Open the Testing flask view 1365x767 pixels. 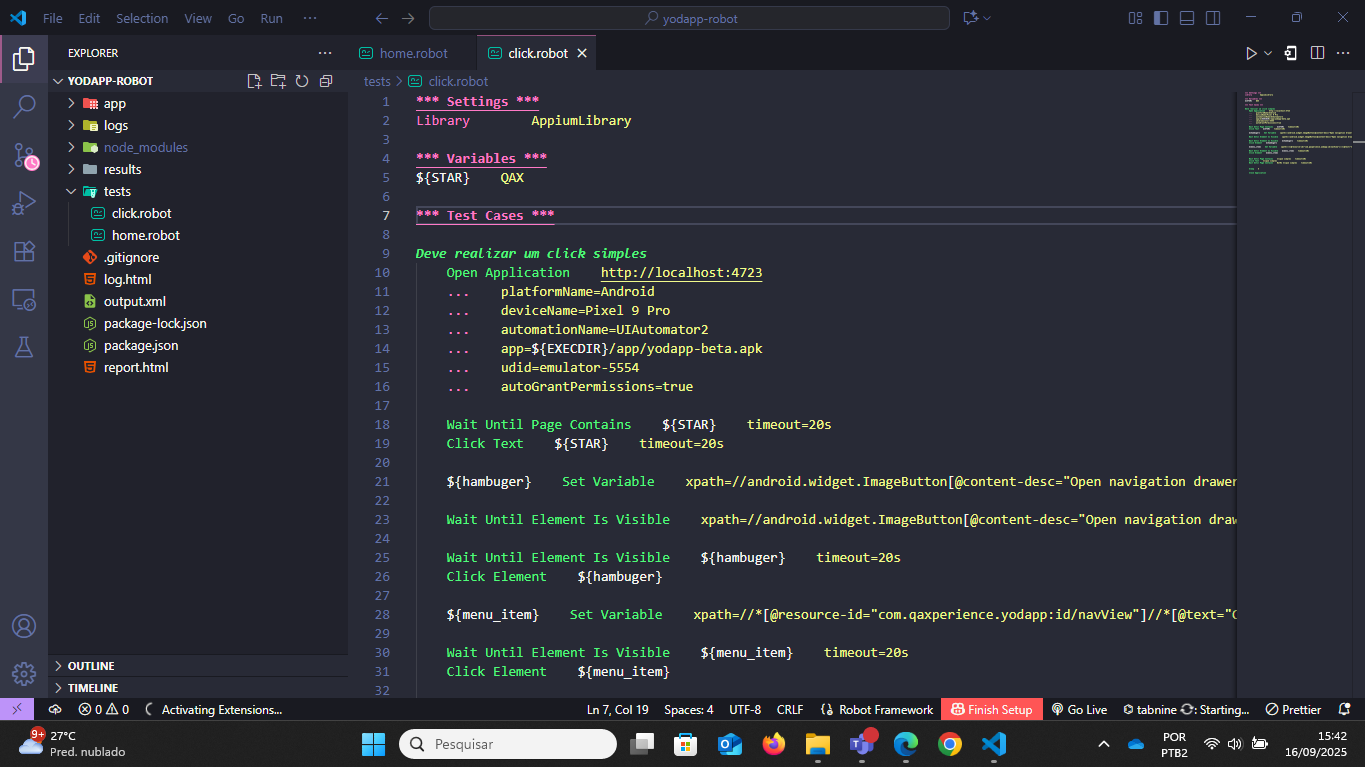[24, 347]
